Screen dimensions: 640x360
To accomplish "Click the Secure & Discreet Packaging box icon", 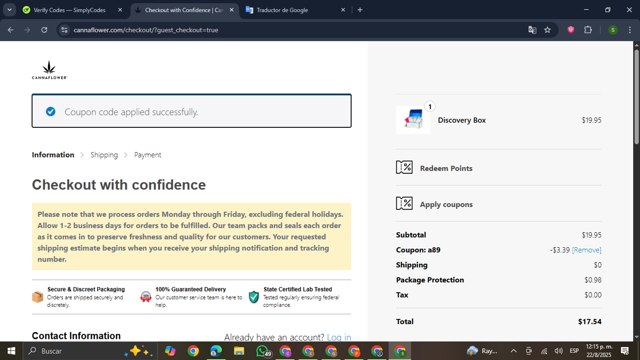I will click(x=38, y=297).
